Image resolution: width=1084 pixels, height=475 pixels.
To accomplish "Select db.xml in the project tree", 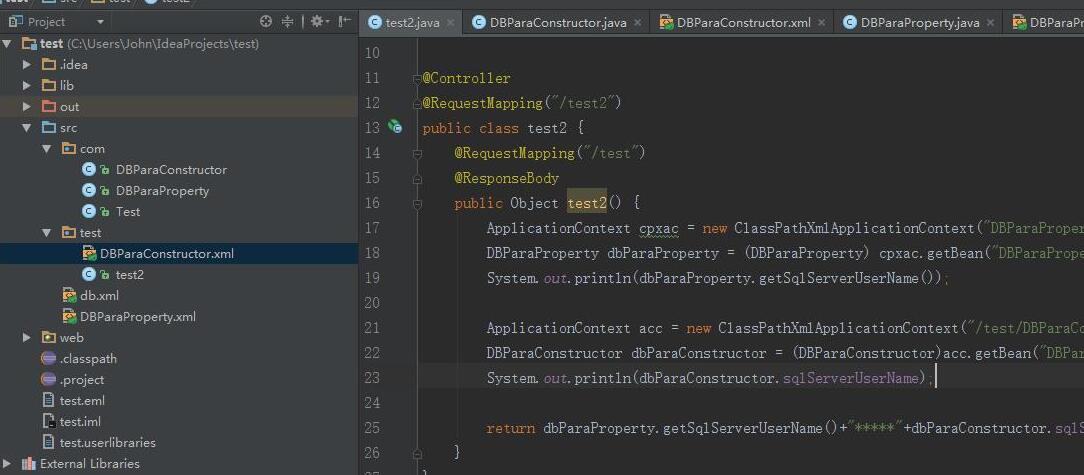I will click(100, 295).
